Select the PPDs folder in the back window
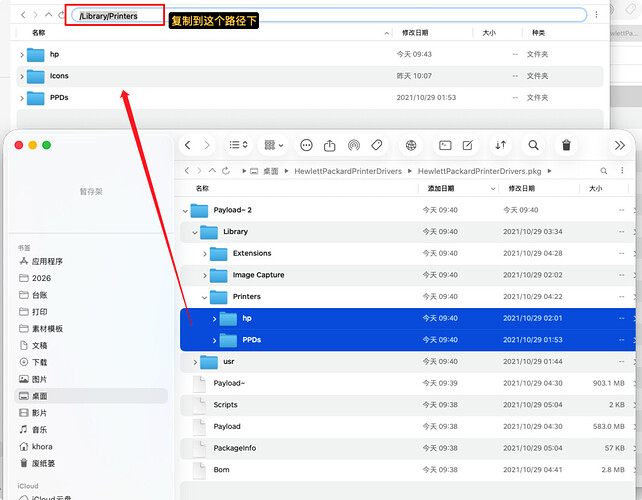 (310, 97)
